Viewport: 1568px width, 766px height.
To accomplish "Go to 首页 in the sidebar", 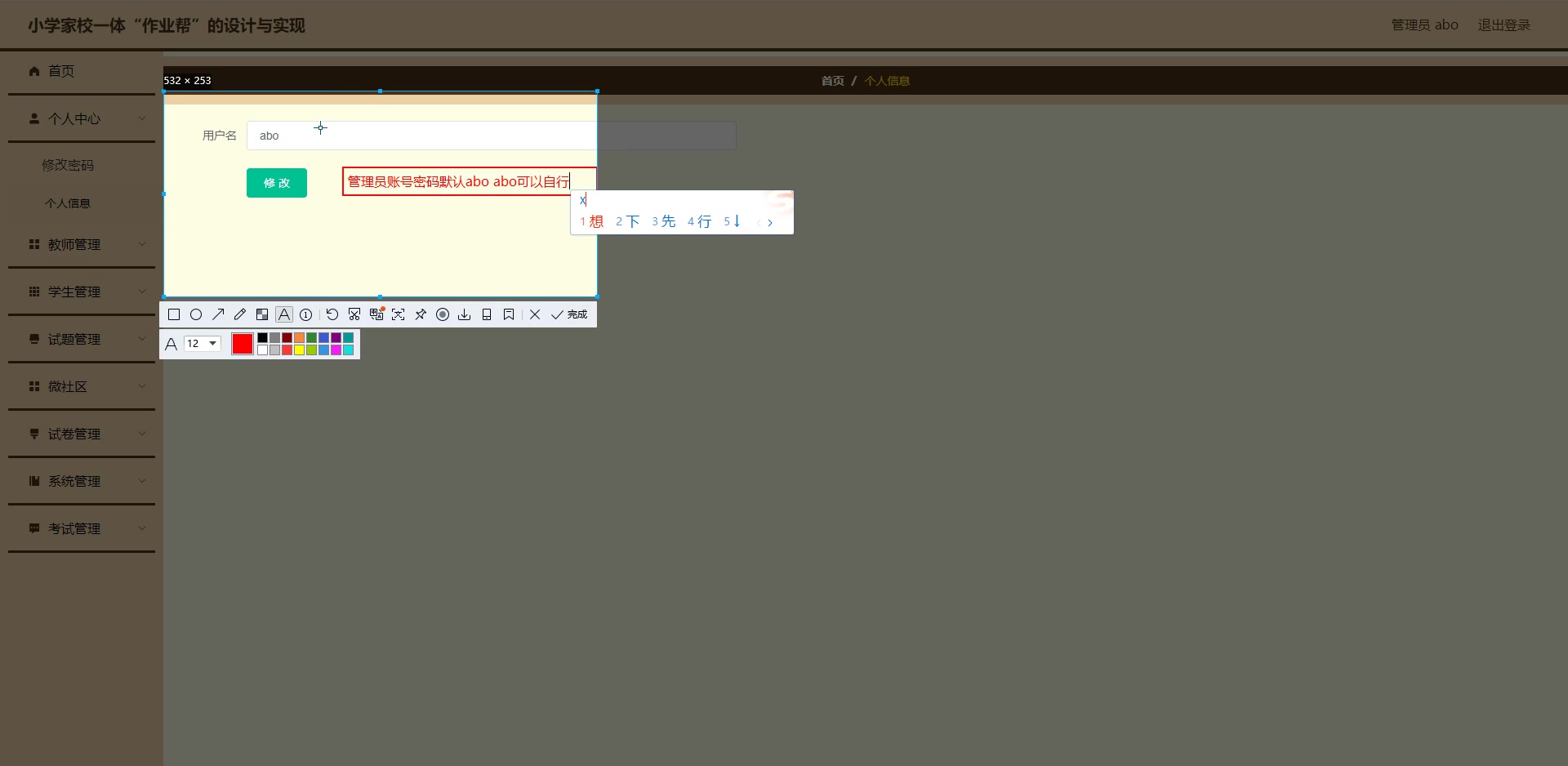I will click(60, 72).
